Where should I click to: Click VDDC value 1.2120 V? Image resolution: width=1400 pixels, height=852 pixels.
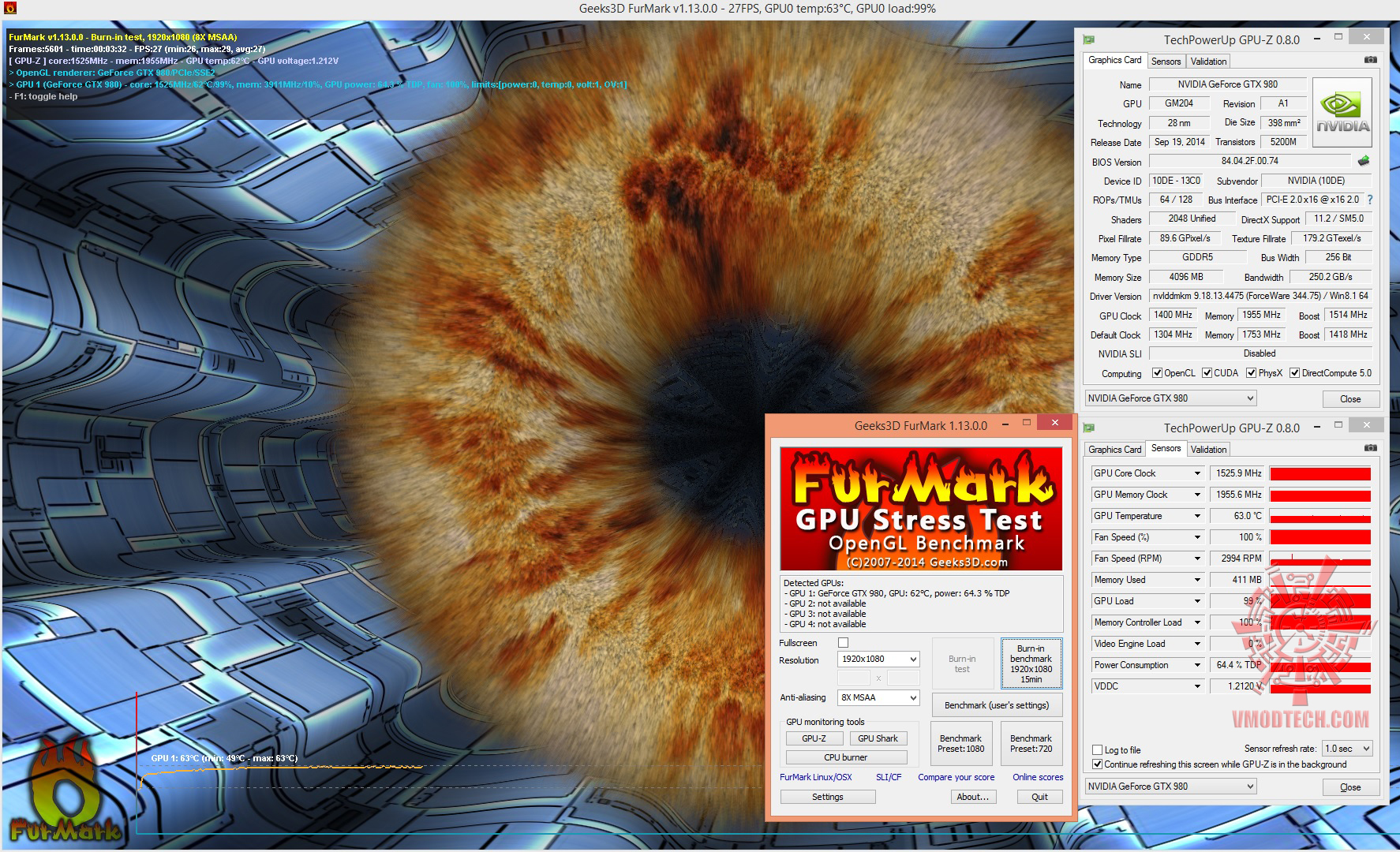(x=1237, y=686)
